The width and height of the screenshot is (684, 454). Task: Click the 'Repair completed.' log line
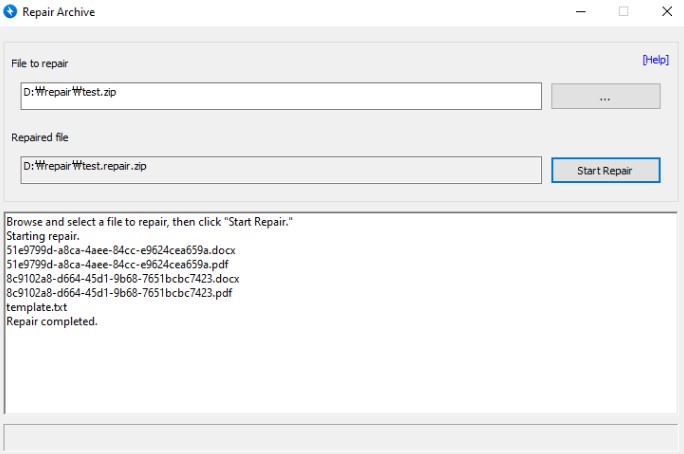52,321
